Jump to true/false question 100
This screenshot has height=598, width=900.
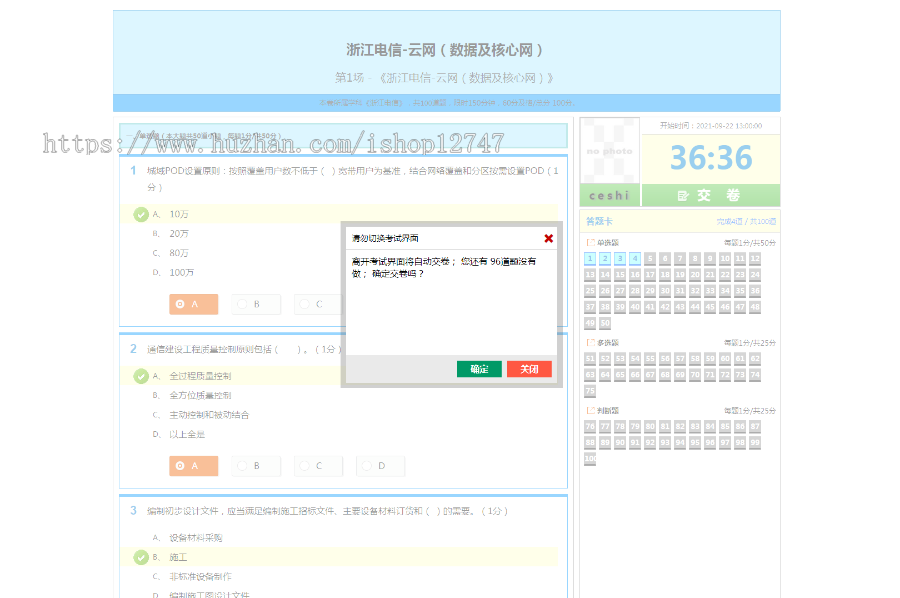pyautogui.click(x=590, y=459)
